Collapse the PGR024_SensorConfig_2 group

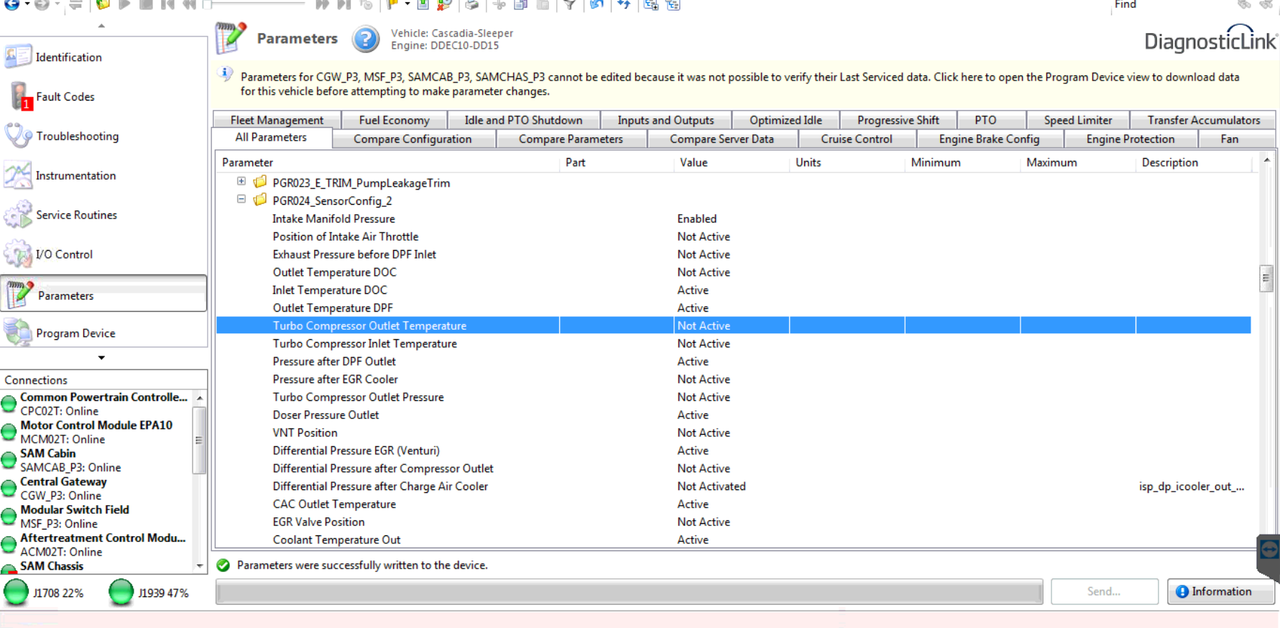(241, 200)
